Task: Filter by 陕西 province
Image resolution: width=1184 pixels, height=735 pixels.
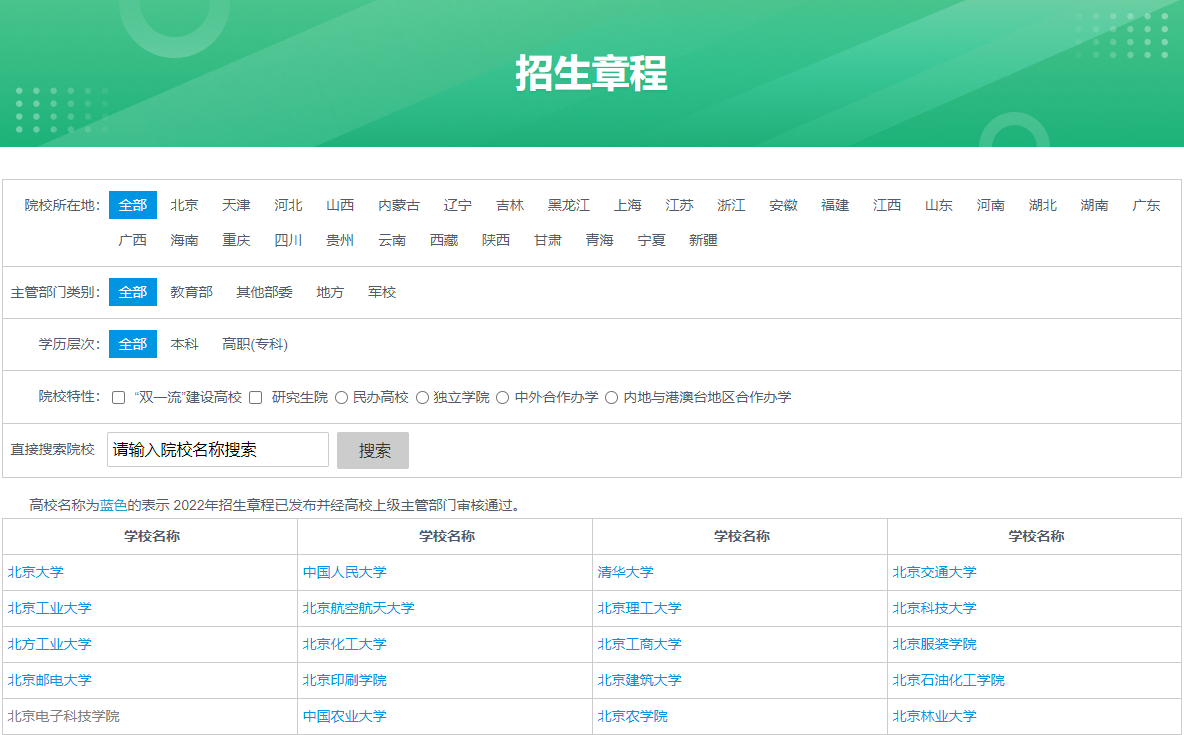Action: [496, 239]
